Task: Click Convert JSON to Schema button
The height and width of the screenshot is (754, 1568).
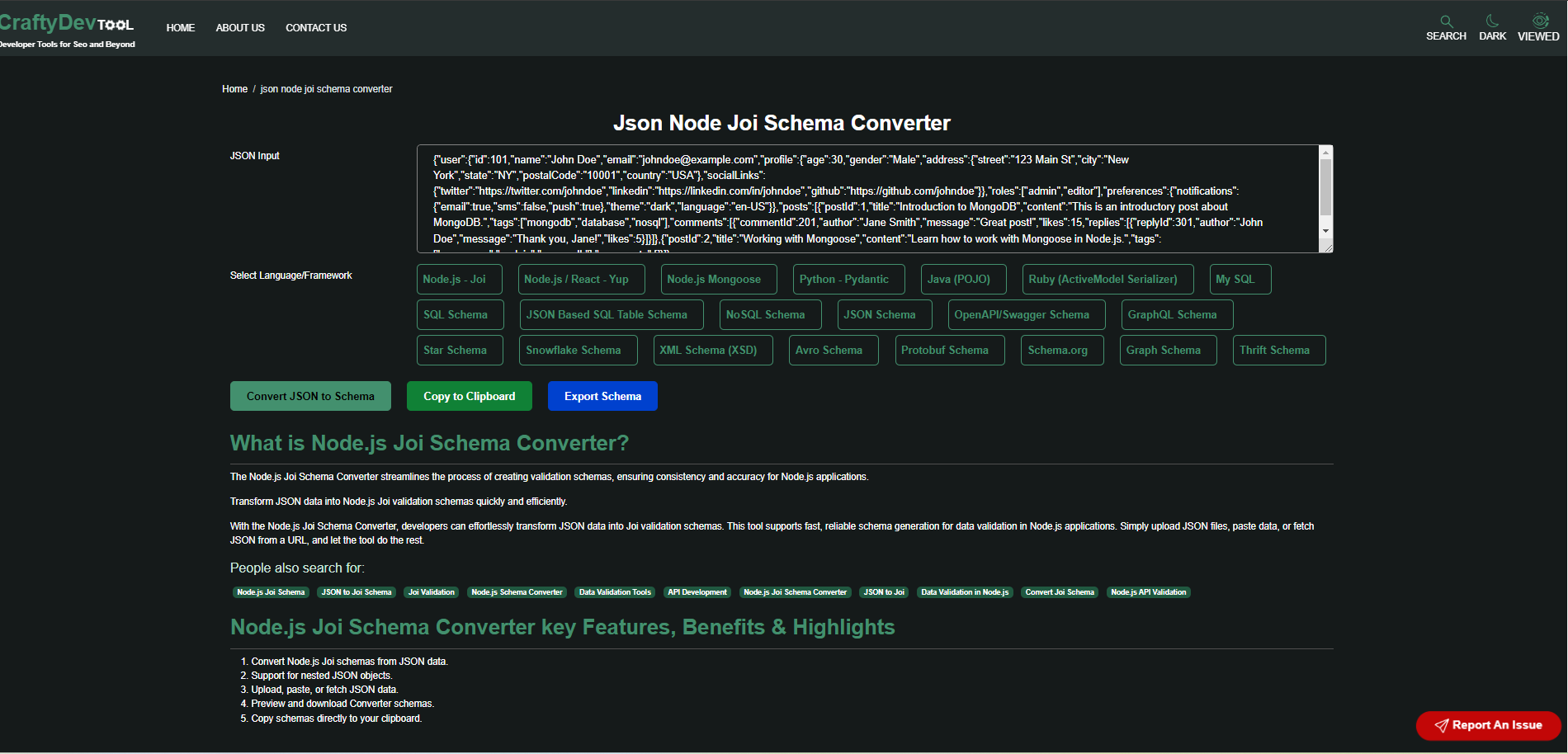Action: pos(310,396)
